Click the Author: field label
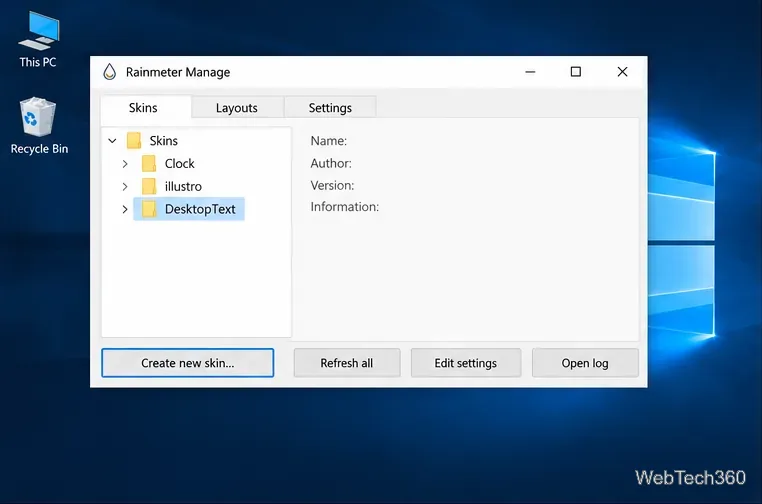Image resolution: width=762 pixels, height=504 pixels. (331, 163)
